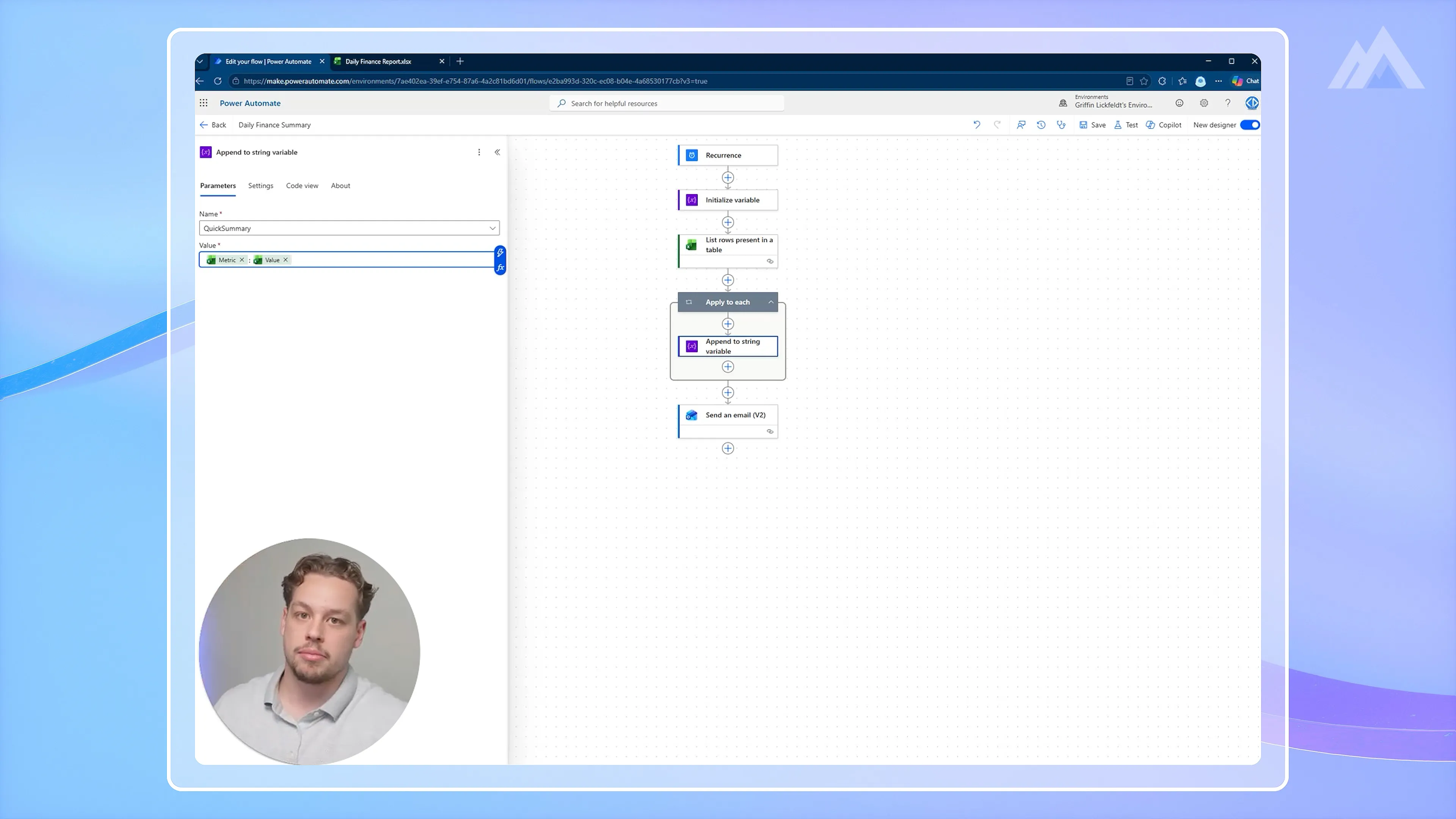
Task: Add page to favorites star icon
Action: coord(1144,82)
